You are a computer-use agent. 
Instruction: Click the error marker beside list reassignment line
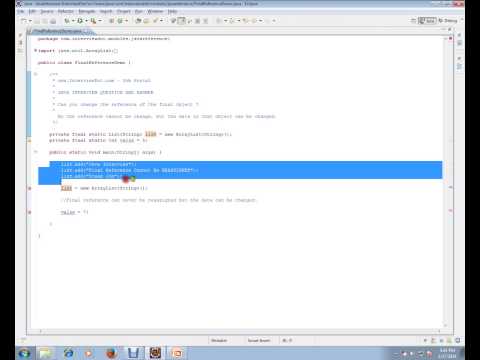29,188
